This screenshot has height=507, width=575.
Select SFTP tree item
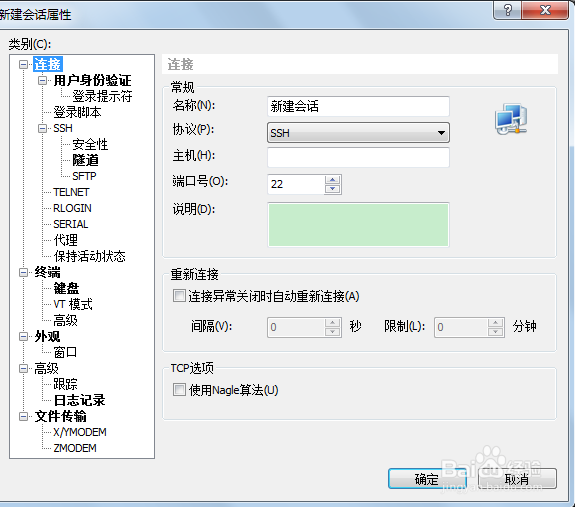[84, 176]
